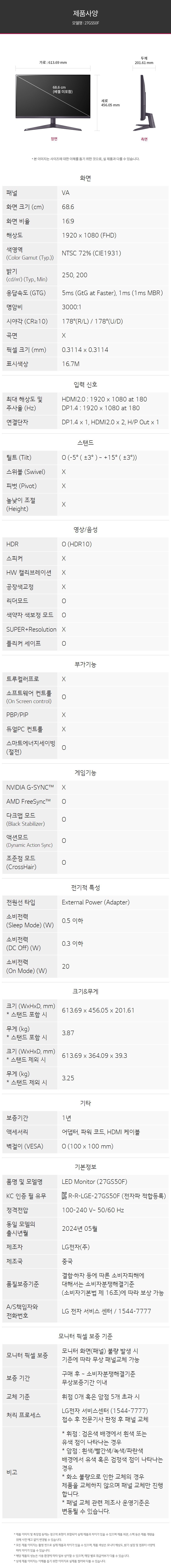This screenshot has width=171, height=1568.
Task: Click the External Power (Adapter) value
Action: pyautogui.click(x=95, y=903)
